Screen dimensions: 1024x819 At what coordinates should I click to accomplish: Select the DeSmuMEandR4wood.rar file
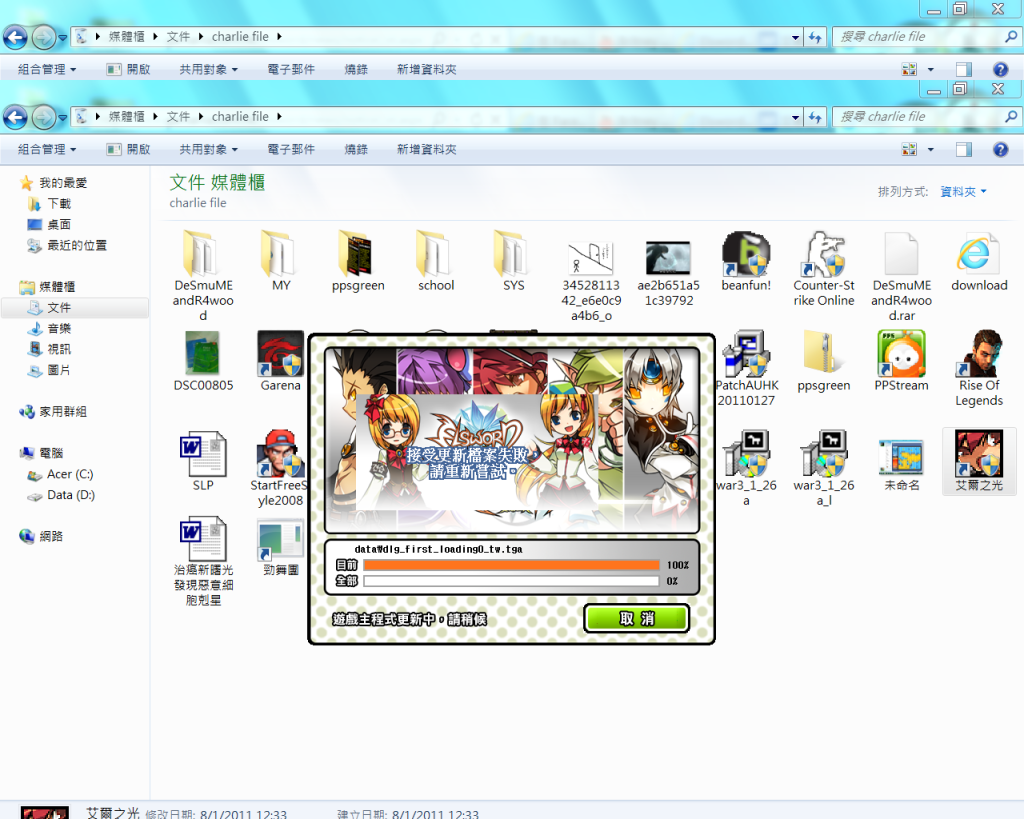(901, 276)
